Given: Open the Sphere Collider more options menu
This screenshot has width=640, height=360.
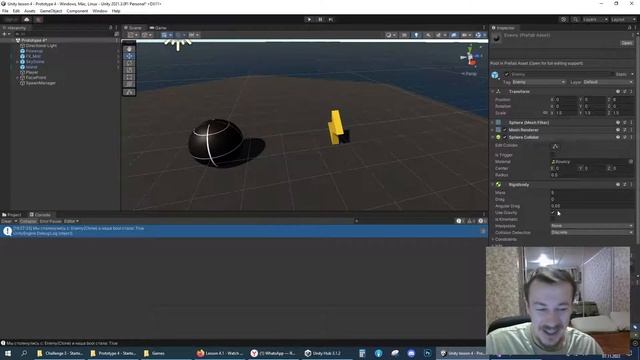Looking at the screenshot, I should (631, 137).
